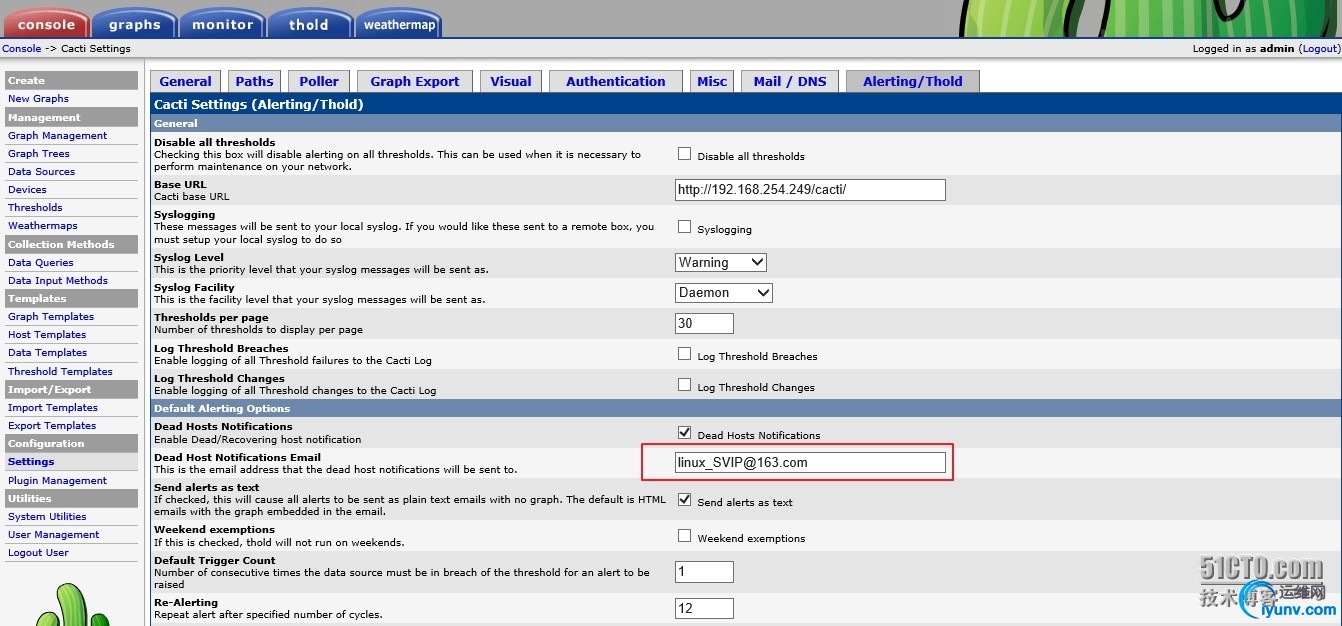This screenshot has height=626, width=1342.
Task: Open the monitor top tab
Action: point(222,24)
